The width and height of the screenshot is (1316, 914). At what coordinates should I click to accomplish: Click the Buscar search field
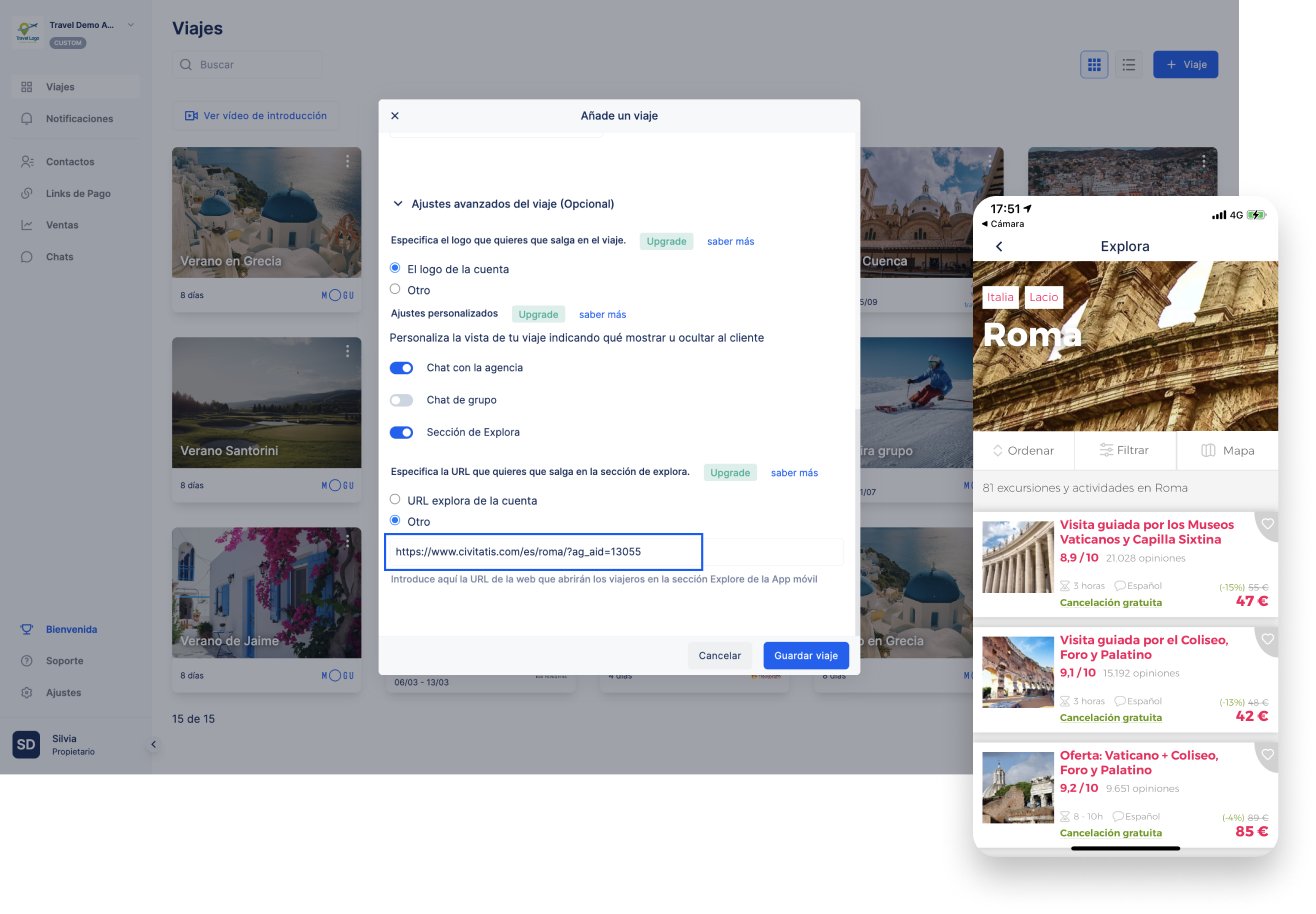(x=248, y=65)
